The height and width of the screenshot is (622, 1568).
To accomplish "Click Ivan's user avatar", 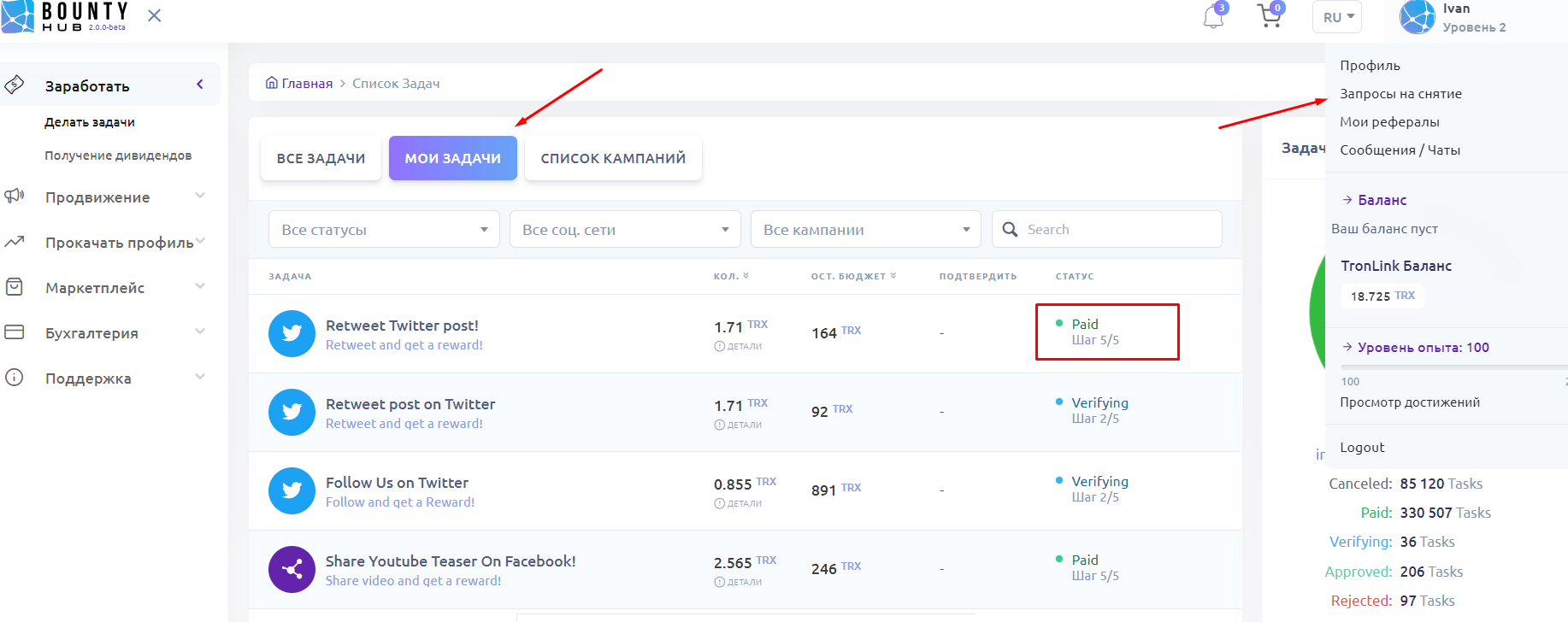I will 1417,17.
